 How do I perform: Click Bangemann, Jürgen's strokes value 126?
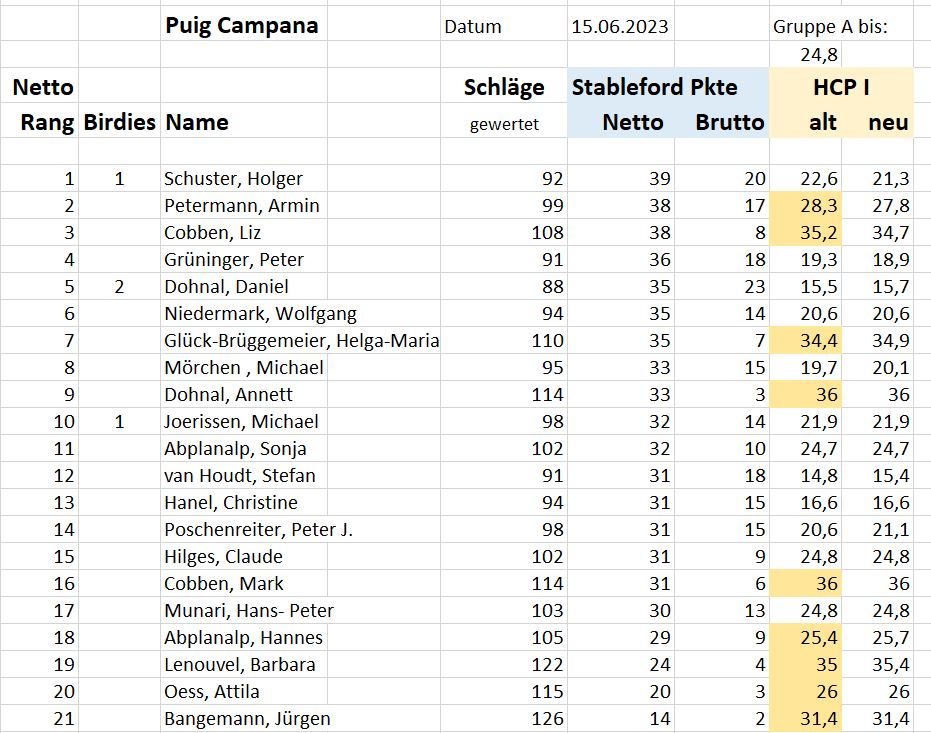(547, 719)
